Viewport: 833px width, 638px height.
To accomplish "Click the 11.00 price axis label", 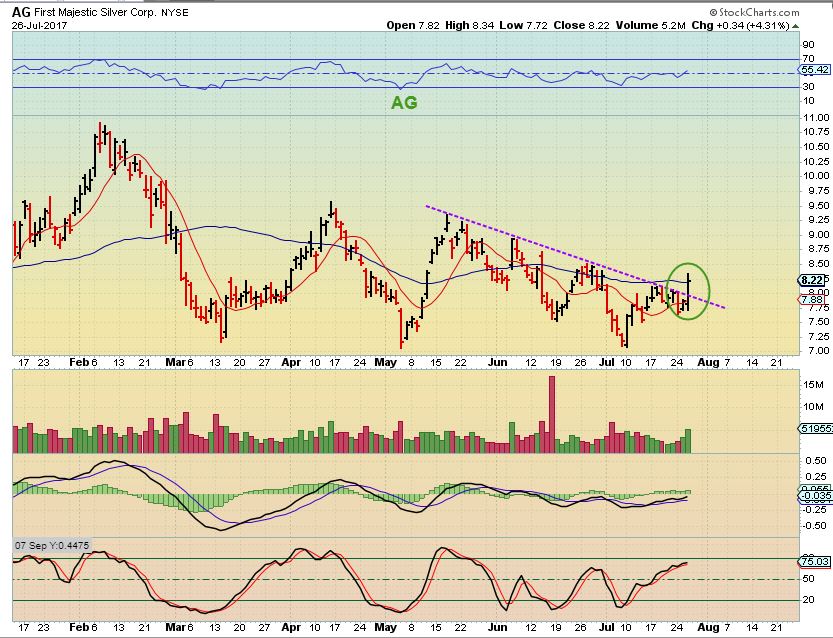I will point(817,117).
